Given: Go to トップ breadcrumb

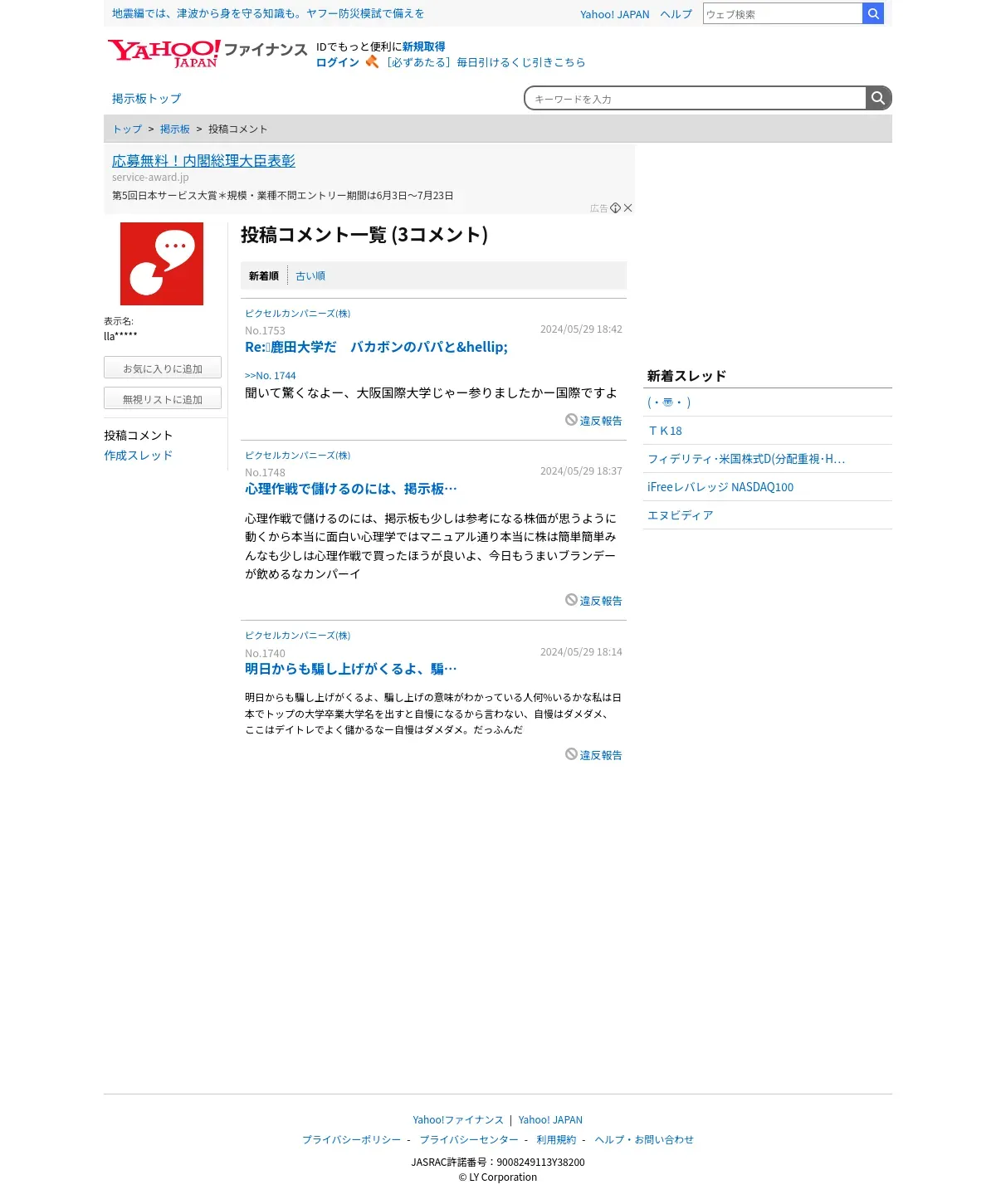Looking at the screenshot, I should (x=127, y=129).
